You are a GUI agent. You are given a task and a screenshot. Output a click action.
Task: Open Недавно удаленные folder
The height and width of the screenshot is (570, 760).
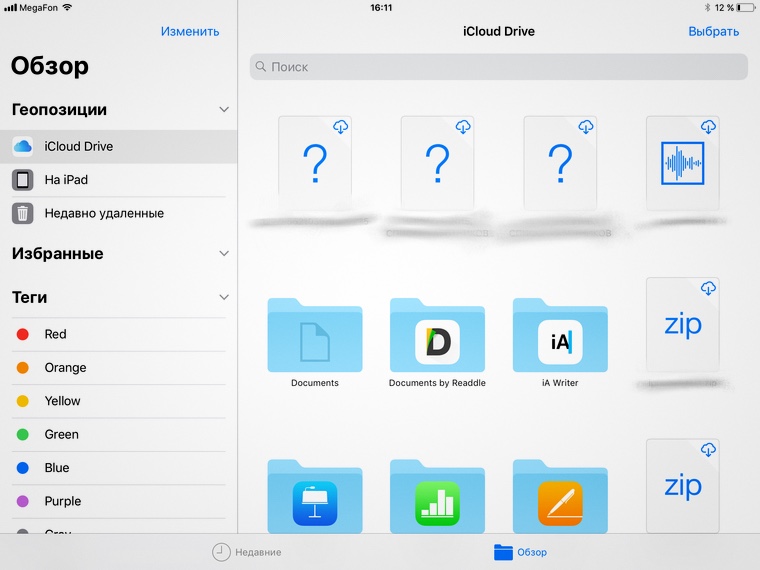tap(118, 213)
